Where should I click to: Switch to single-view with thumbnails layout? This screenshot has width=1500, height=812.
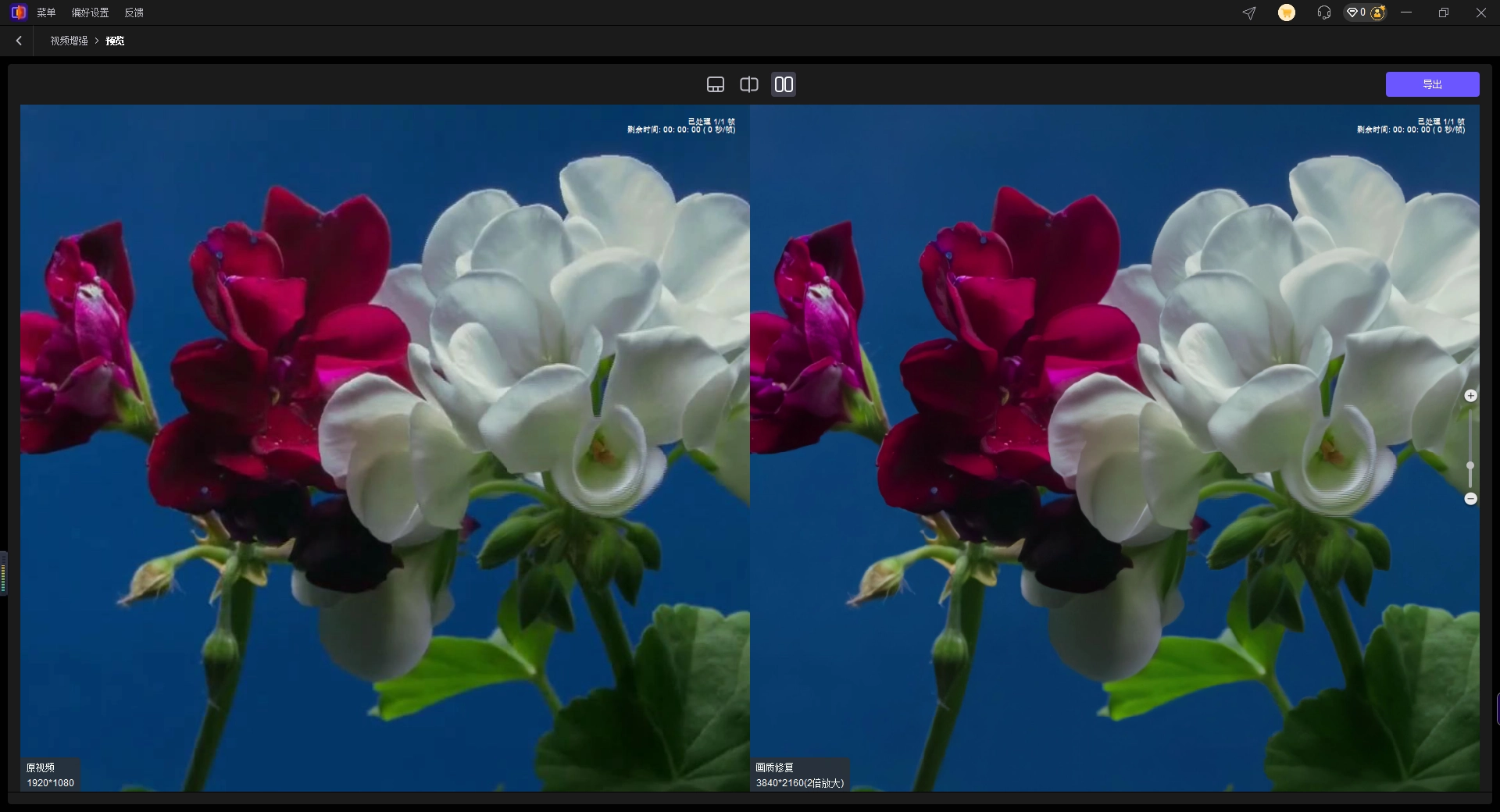coord(715,84)
